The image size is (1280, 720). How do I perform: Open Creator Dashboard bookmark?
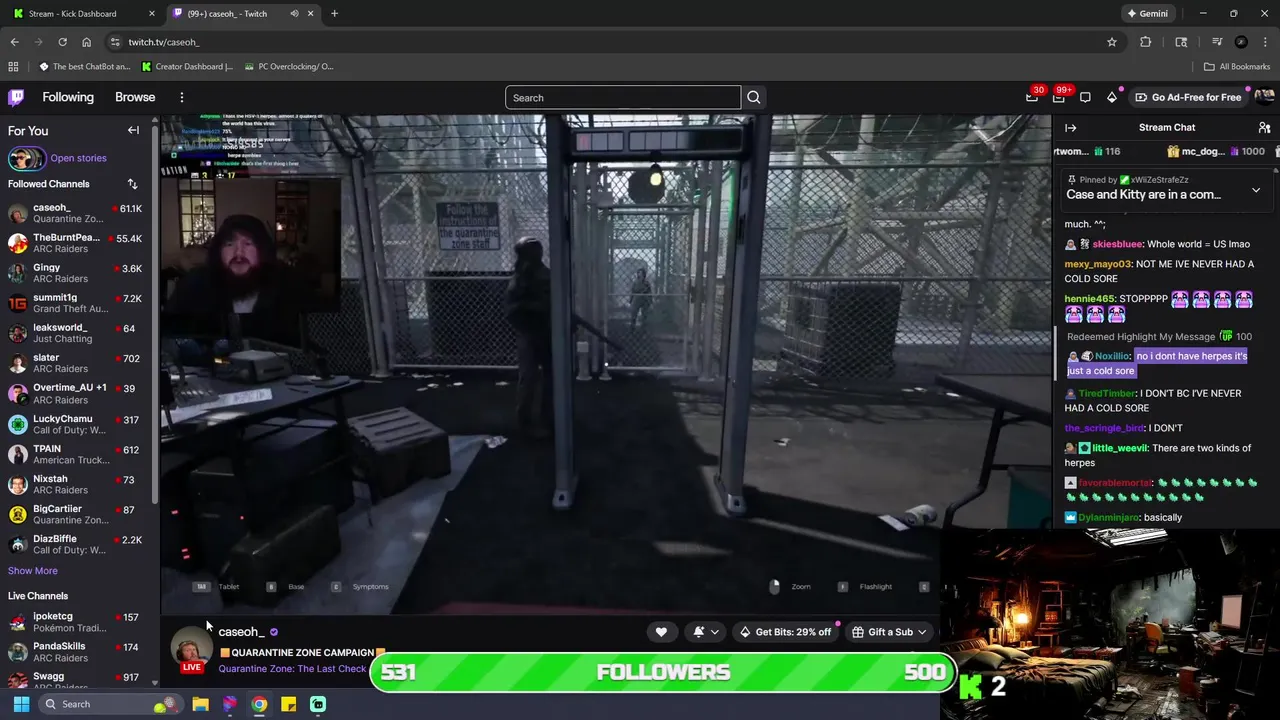pos(187,67)
